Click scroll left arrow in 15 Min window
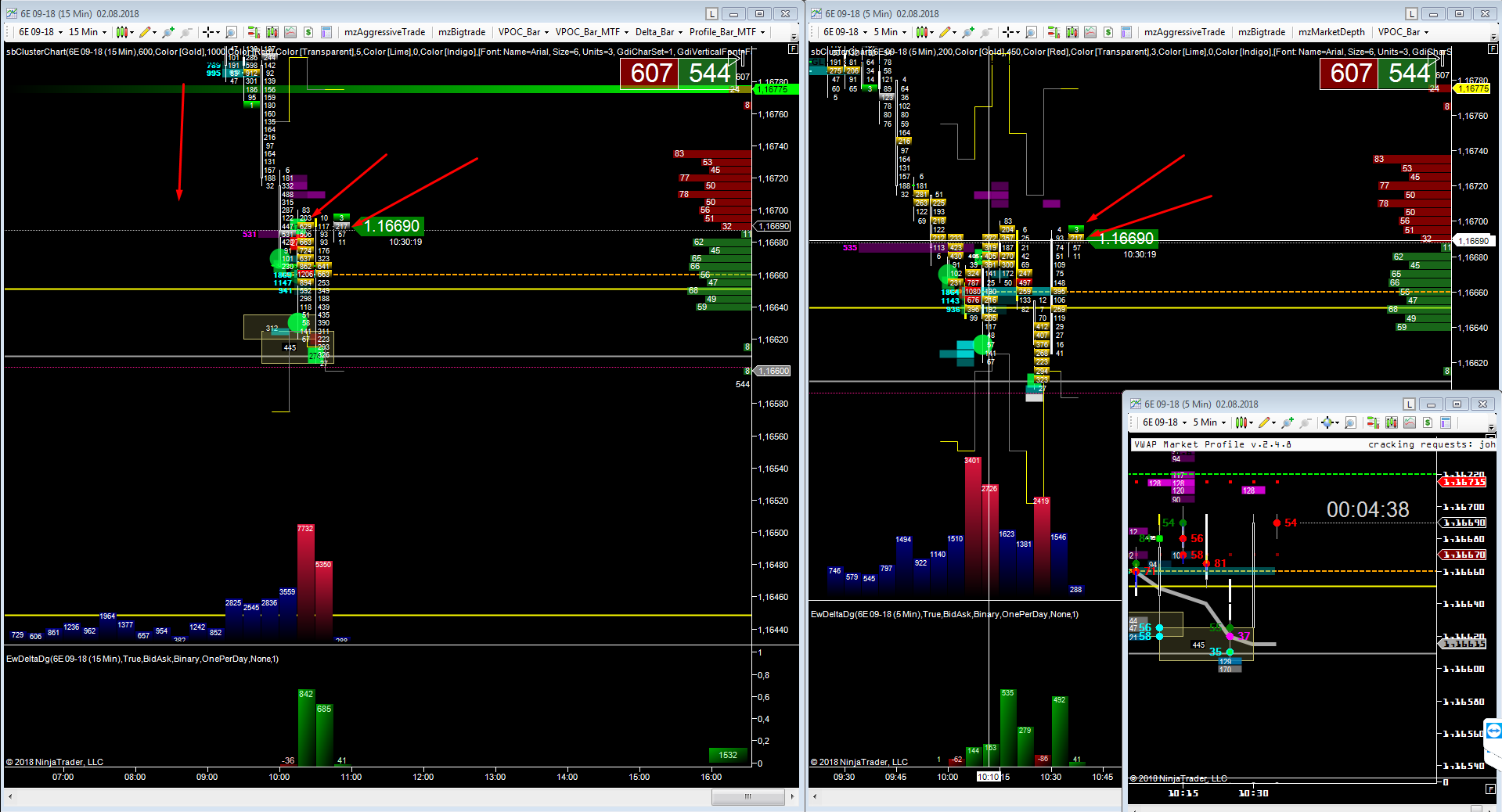The width and height of the screenshot is (1502, 812). point(10,796)
